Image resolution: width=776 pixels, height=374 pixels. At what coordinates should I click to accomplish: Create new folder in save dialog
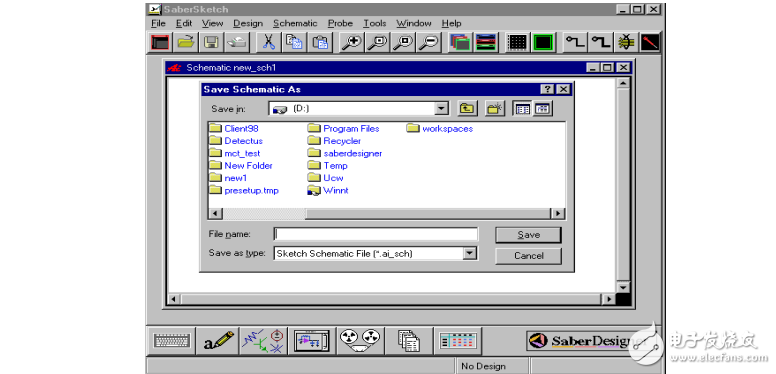[494, 109]
